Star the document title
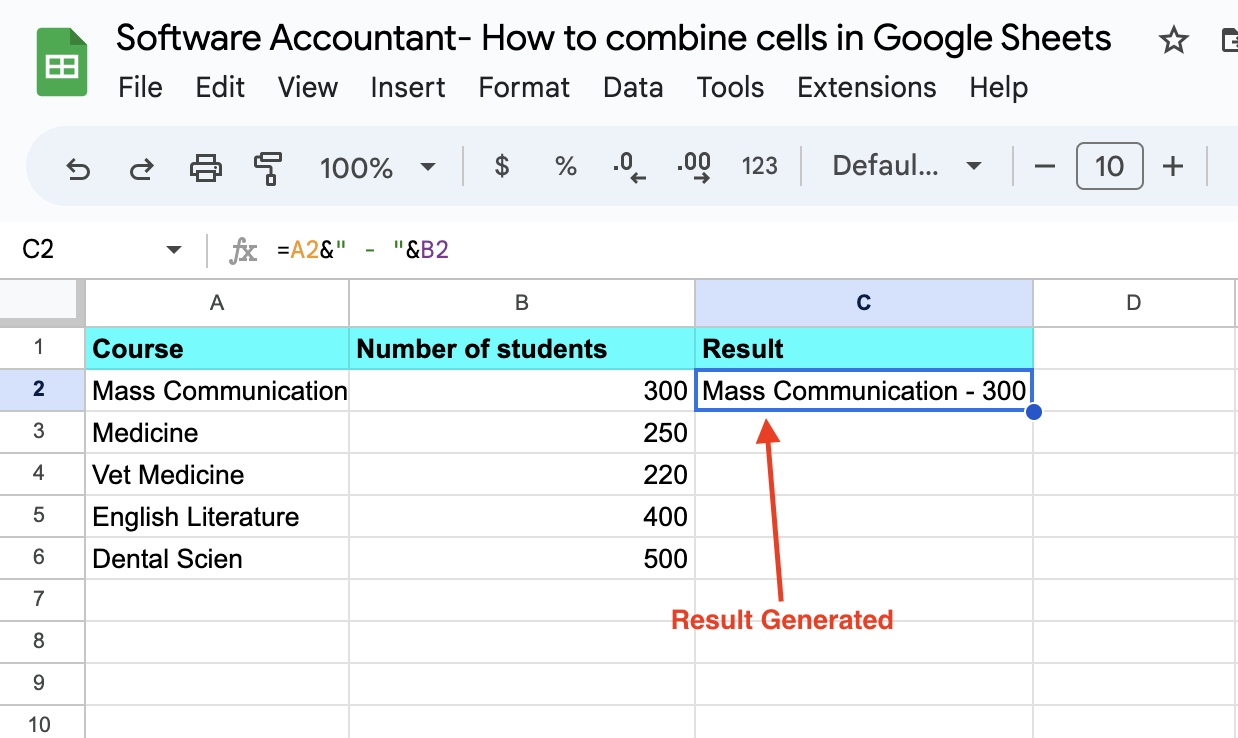The width and height of the screenshot is (1238, 738). (1173, 41)
